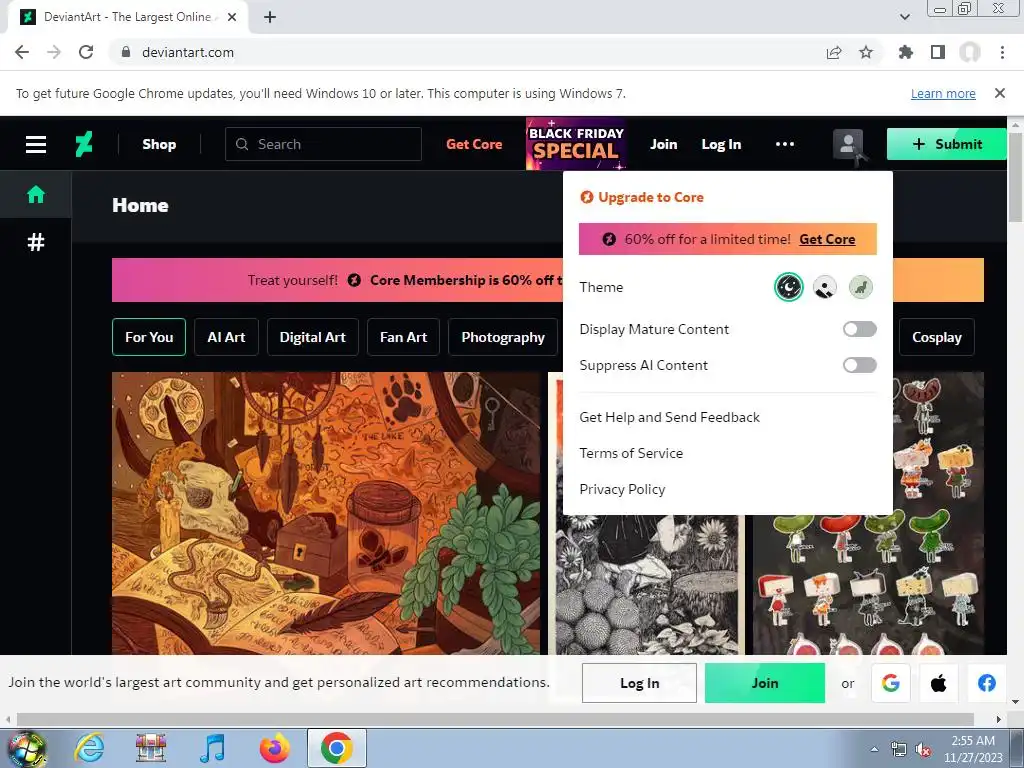
Task: Toggle Suppress AI Content switch
Action: point(859,365)
